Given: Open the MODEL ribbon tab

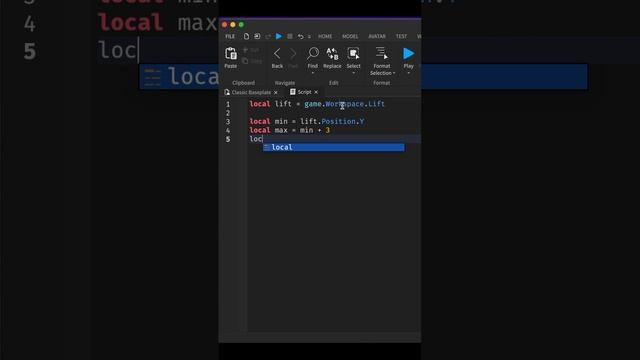Looking at the screenshot, I should 350,36.
